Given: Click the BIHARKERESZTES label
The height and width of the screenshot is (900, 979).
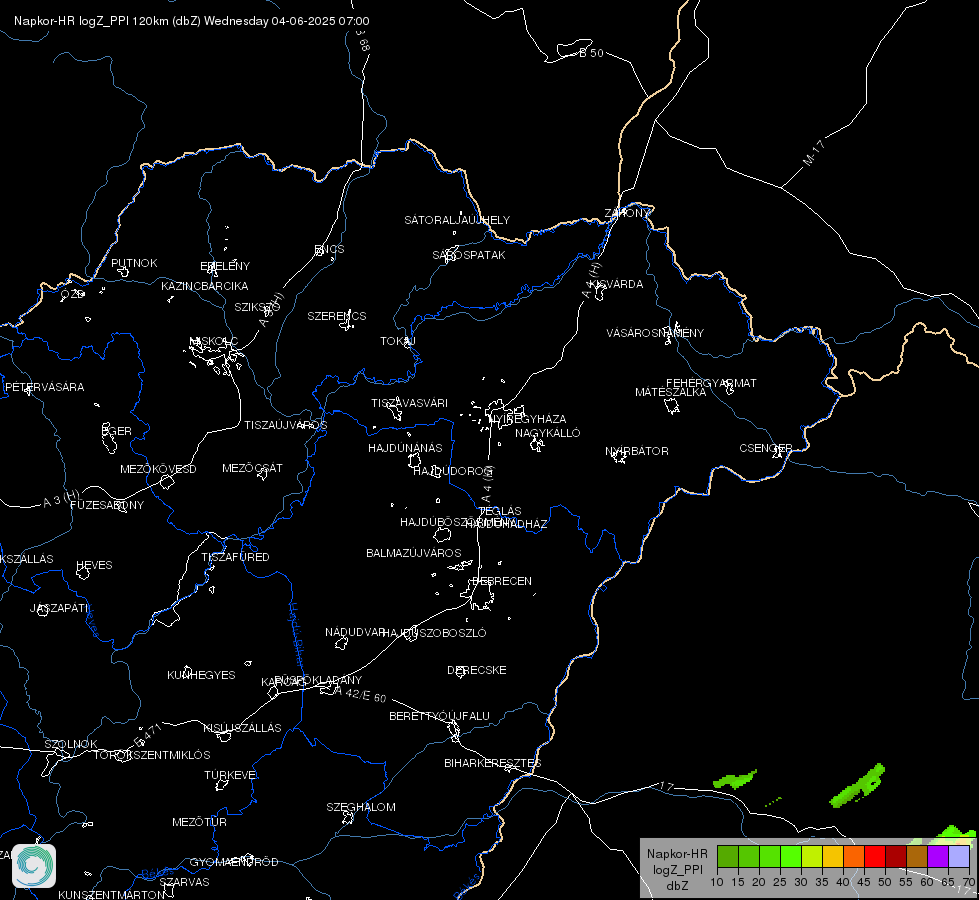Looking at the screenshot, I should (493, 763).
